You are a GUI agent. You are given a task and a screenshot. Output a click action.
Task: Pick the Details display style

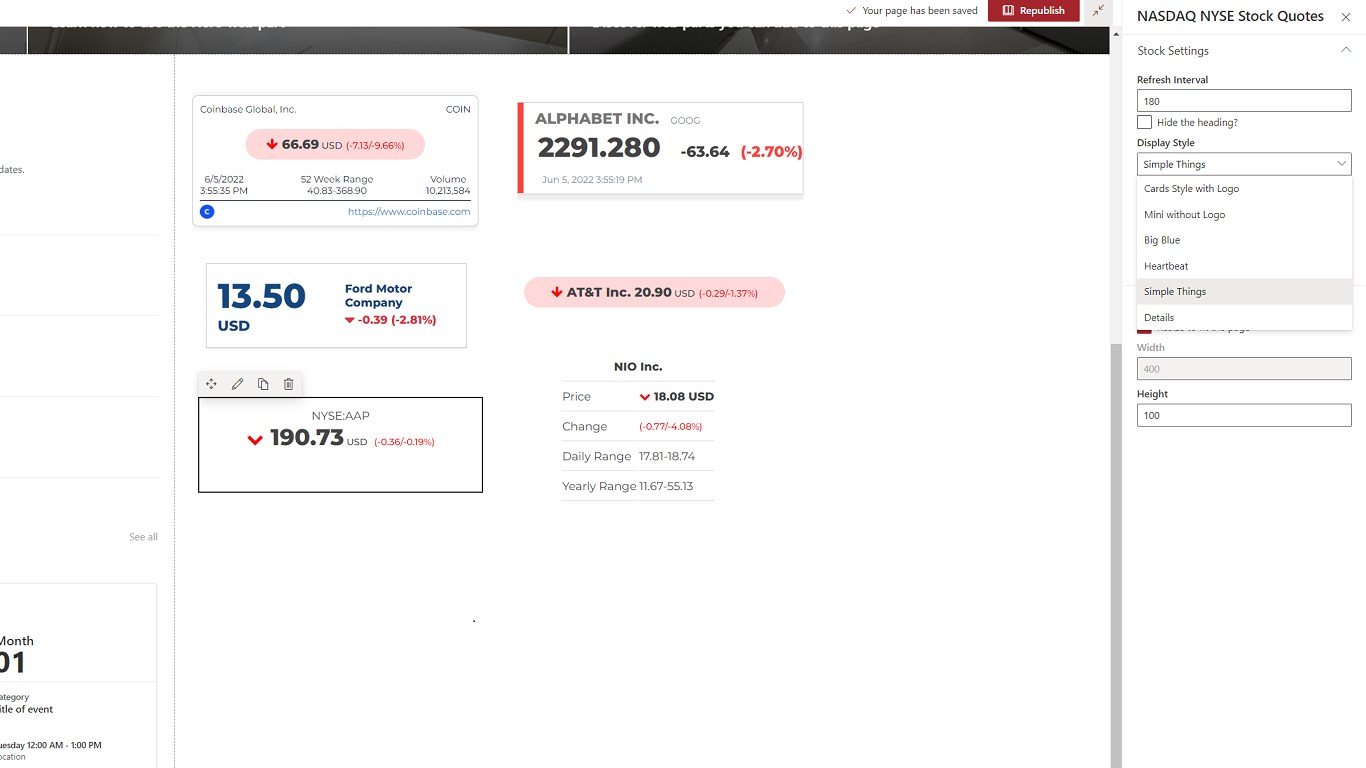[1244, 317]
